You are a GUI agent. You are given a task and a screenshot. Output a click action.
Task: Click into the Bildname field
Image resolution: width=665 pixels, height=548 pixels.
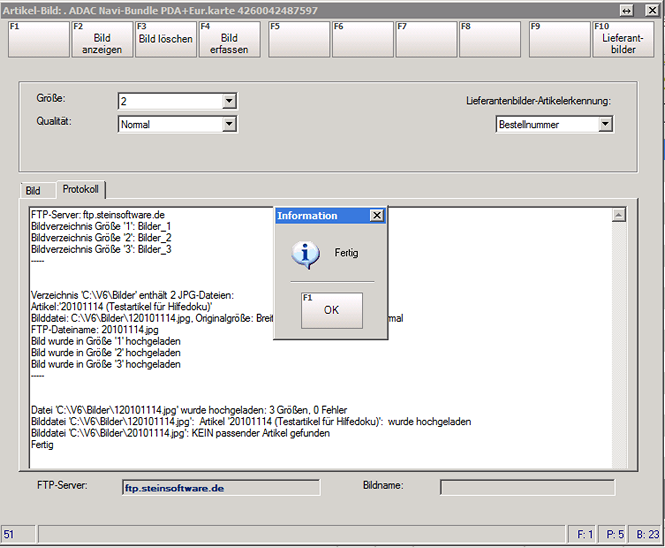540,488
